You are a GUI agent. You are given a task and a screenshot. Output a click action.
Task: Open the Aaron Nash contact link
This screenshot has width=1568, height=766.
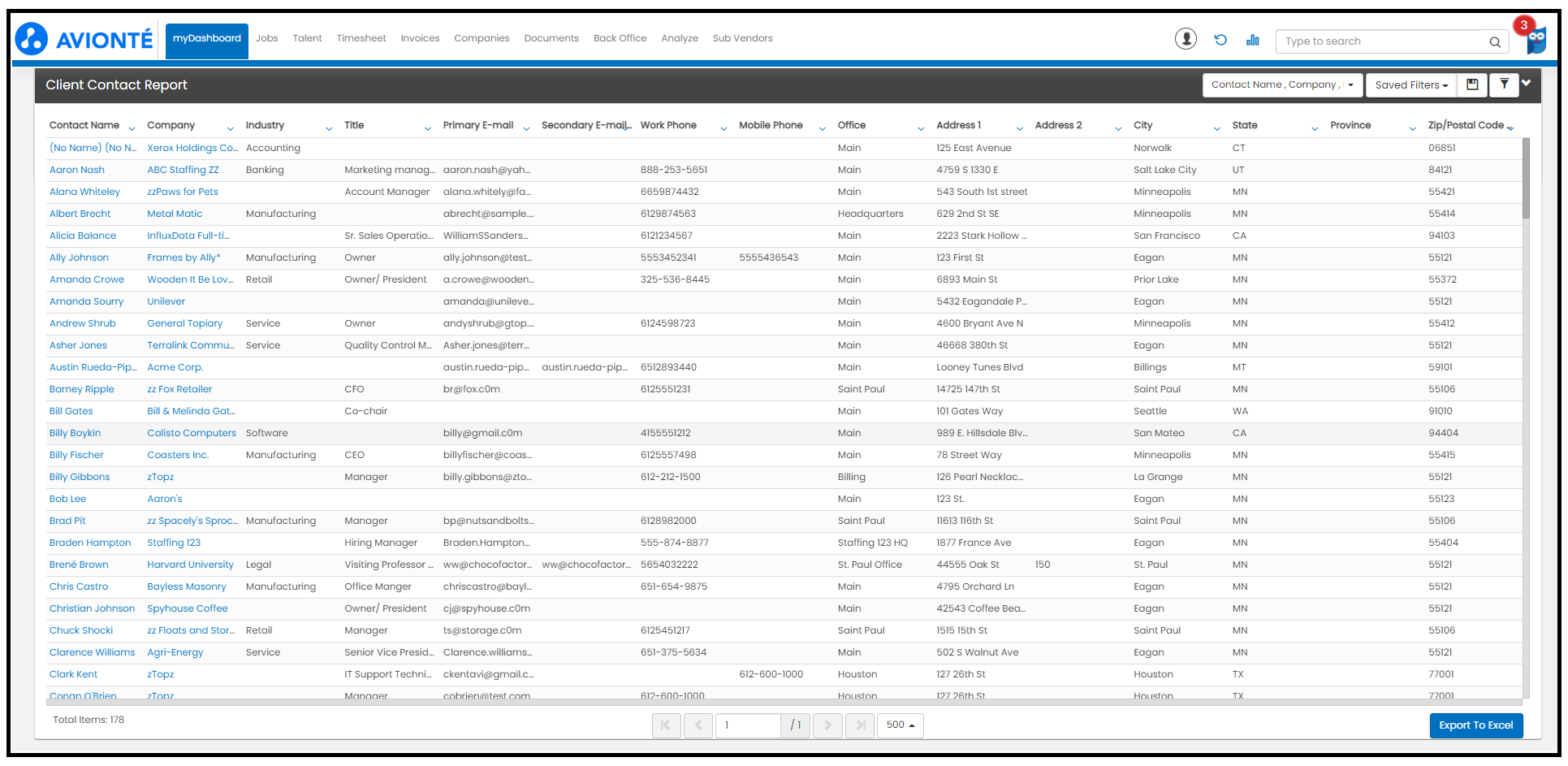[77, 170]
